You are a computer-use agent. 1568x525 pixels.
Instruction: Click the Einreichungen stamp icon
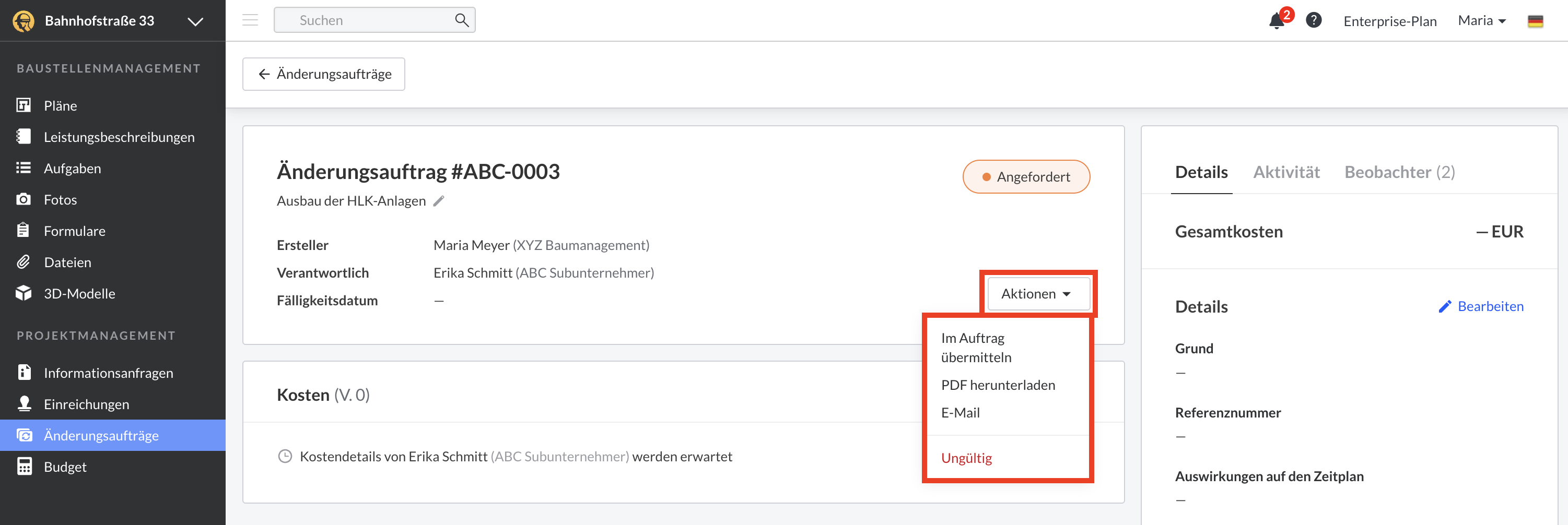coord(24,403)
